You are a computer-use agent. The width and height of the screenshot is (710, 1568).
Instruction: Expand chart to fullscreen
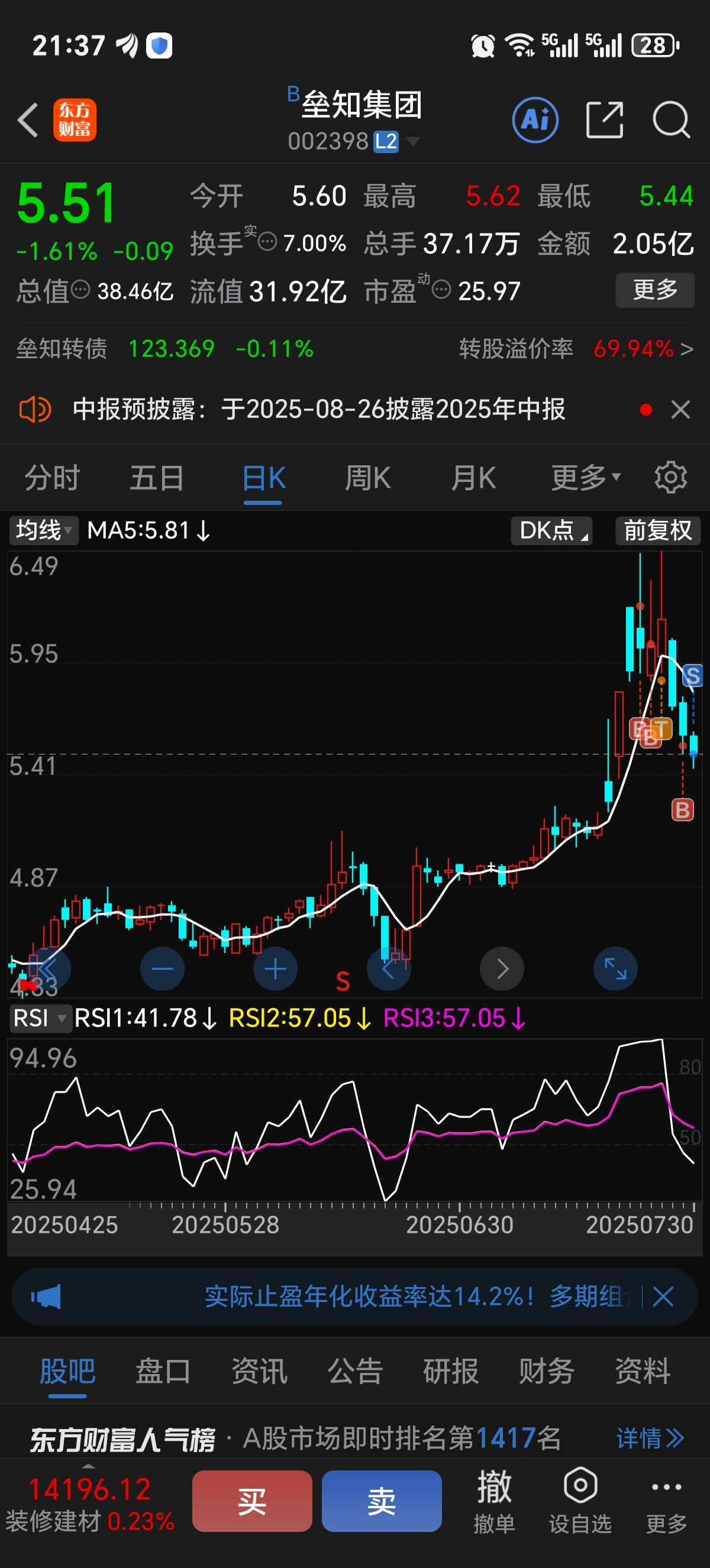615,968
